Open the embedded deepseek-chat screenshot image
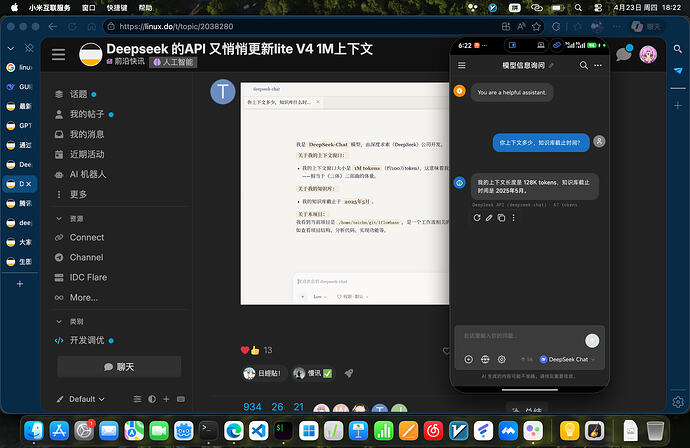This screenshot has width=690, height=448. (x=345, y=193)
